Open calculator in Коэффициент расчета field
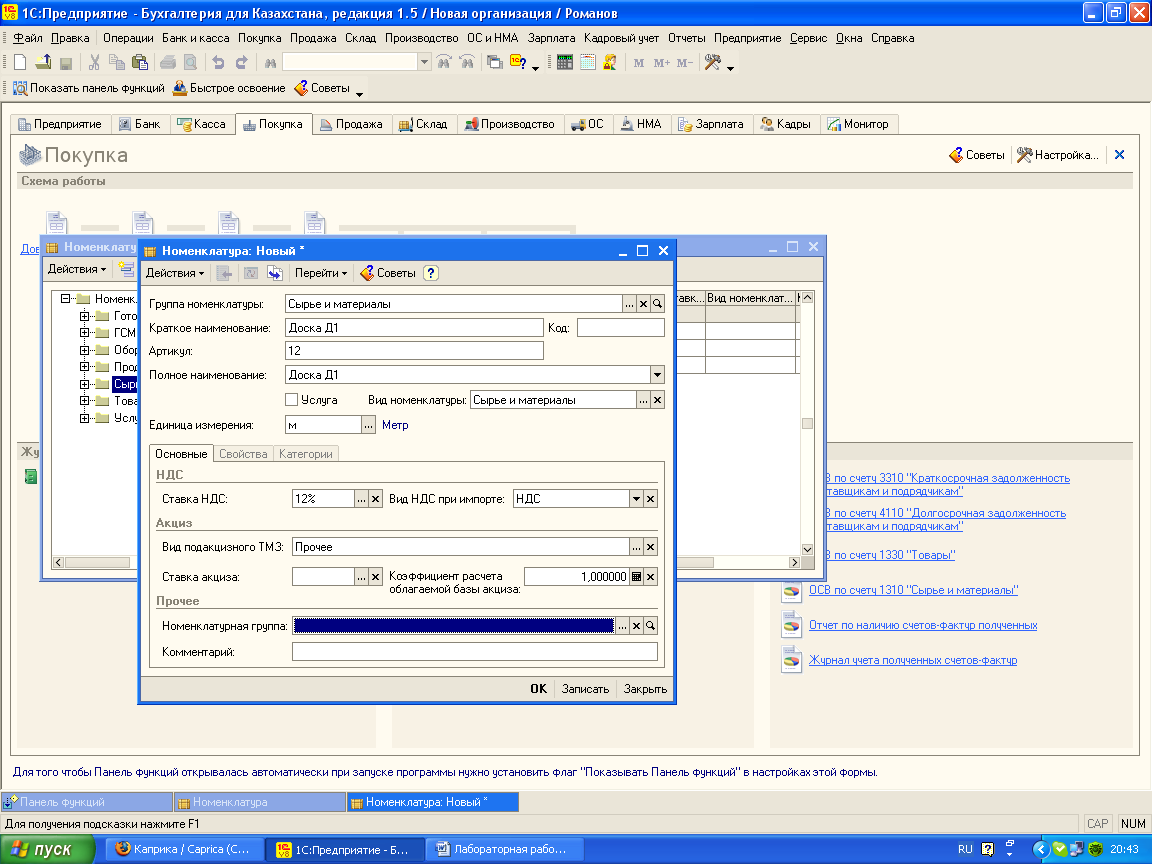 click(x=636, y=577)
